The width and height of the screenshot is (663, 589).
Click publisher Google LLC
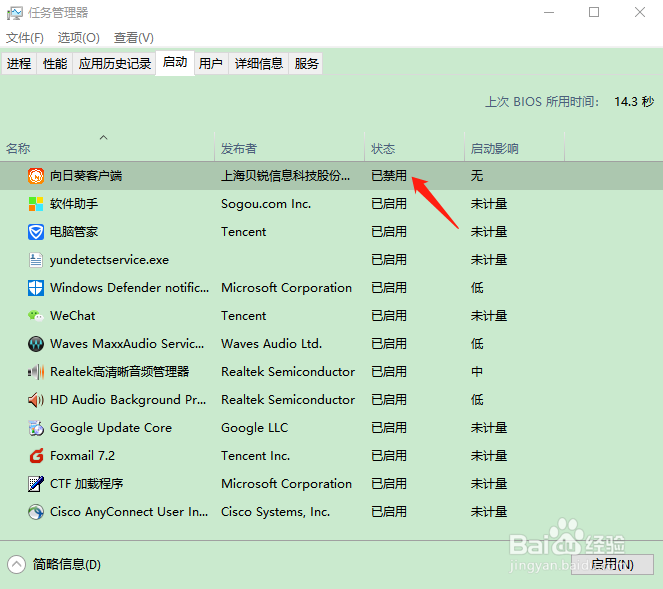(255, 428)
